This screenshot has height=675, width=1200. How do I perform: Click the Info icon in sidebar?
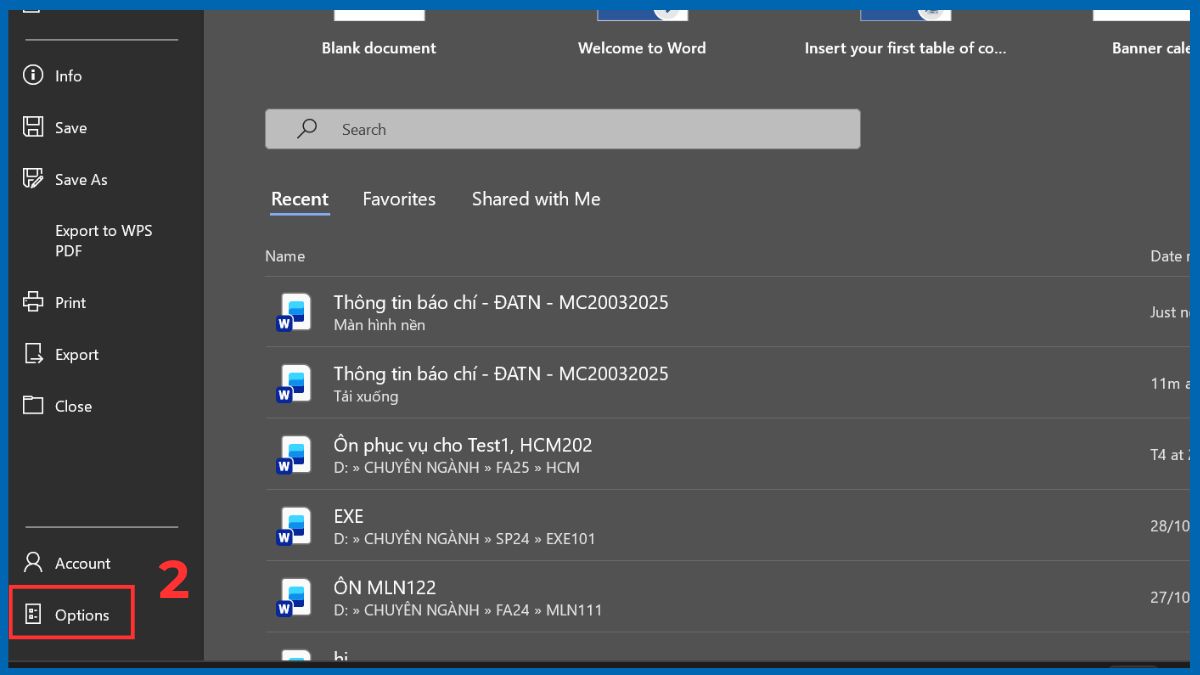click(33, 76)
